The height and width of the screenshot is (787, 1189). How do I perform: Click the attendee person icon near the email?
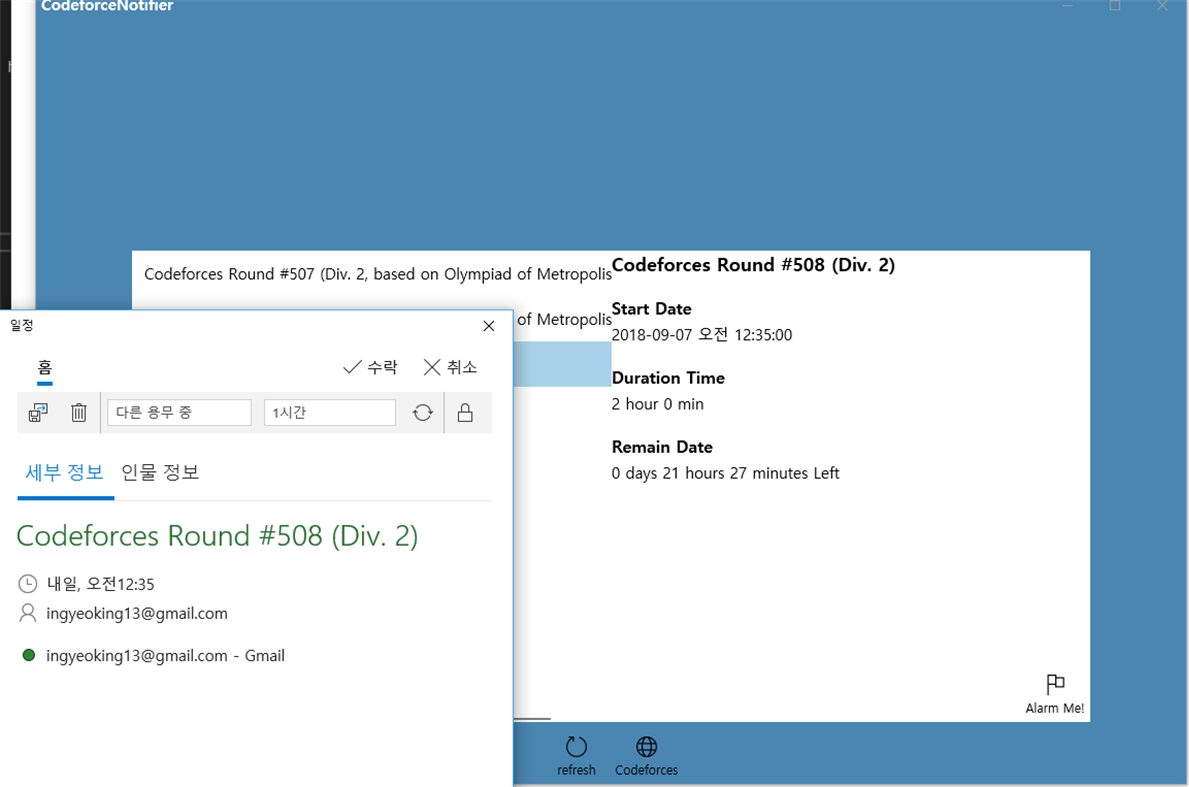[25, 614]
